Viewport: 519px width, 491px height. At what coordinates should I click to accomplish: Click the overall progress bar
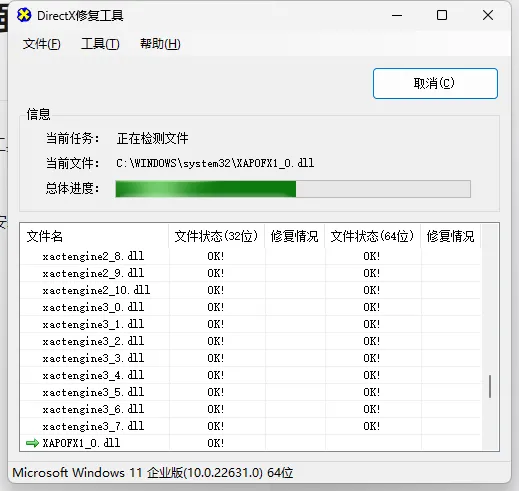point(293,189)
